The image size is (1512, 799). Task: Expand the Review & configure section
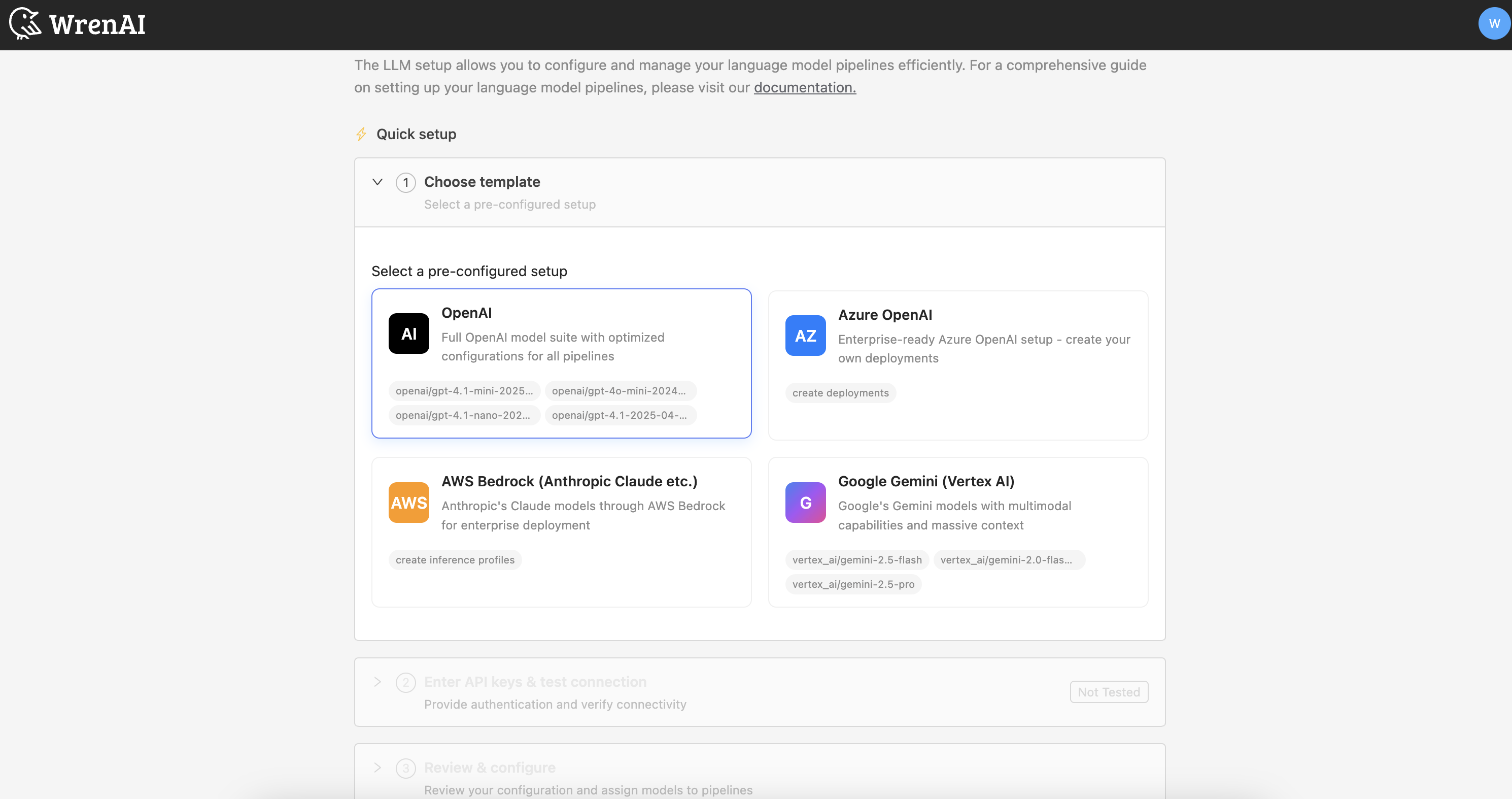[377, 768]
